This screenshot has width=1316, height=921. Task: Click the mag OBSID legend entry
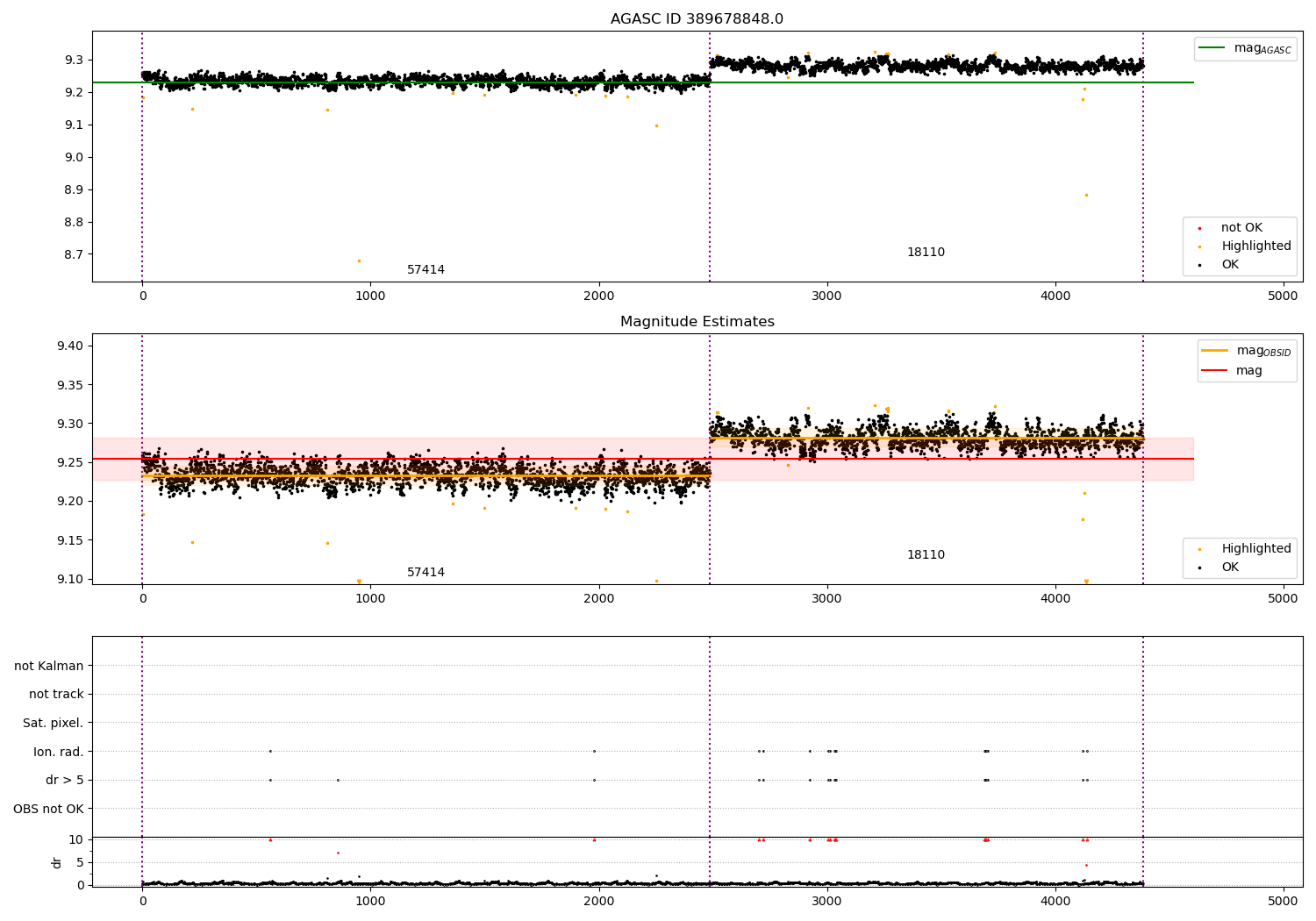pyautogui.click(x=1247, y=351)
